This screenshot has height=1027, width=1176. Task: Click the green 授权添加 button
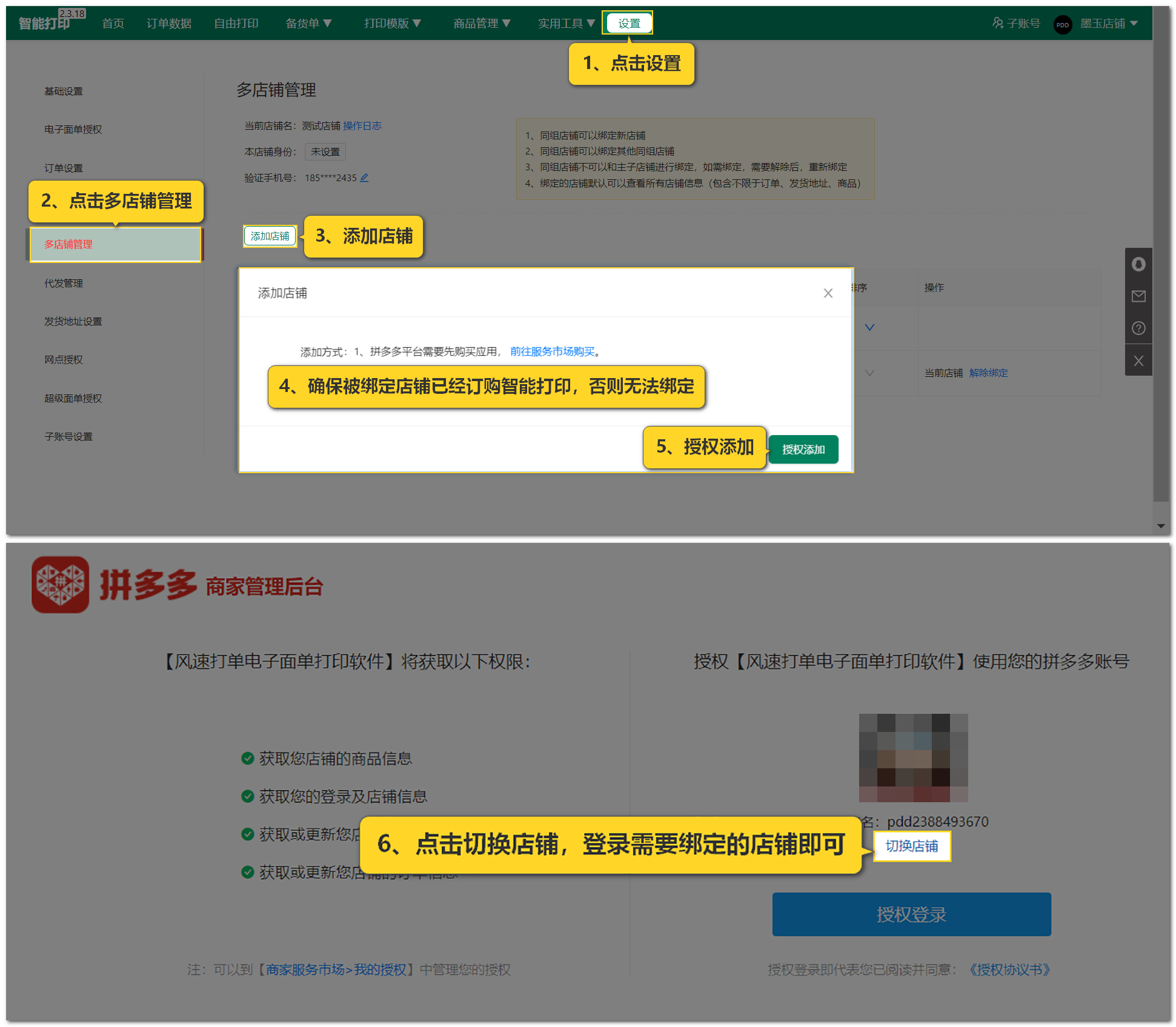(x=803, y=449)
